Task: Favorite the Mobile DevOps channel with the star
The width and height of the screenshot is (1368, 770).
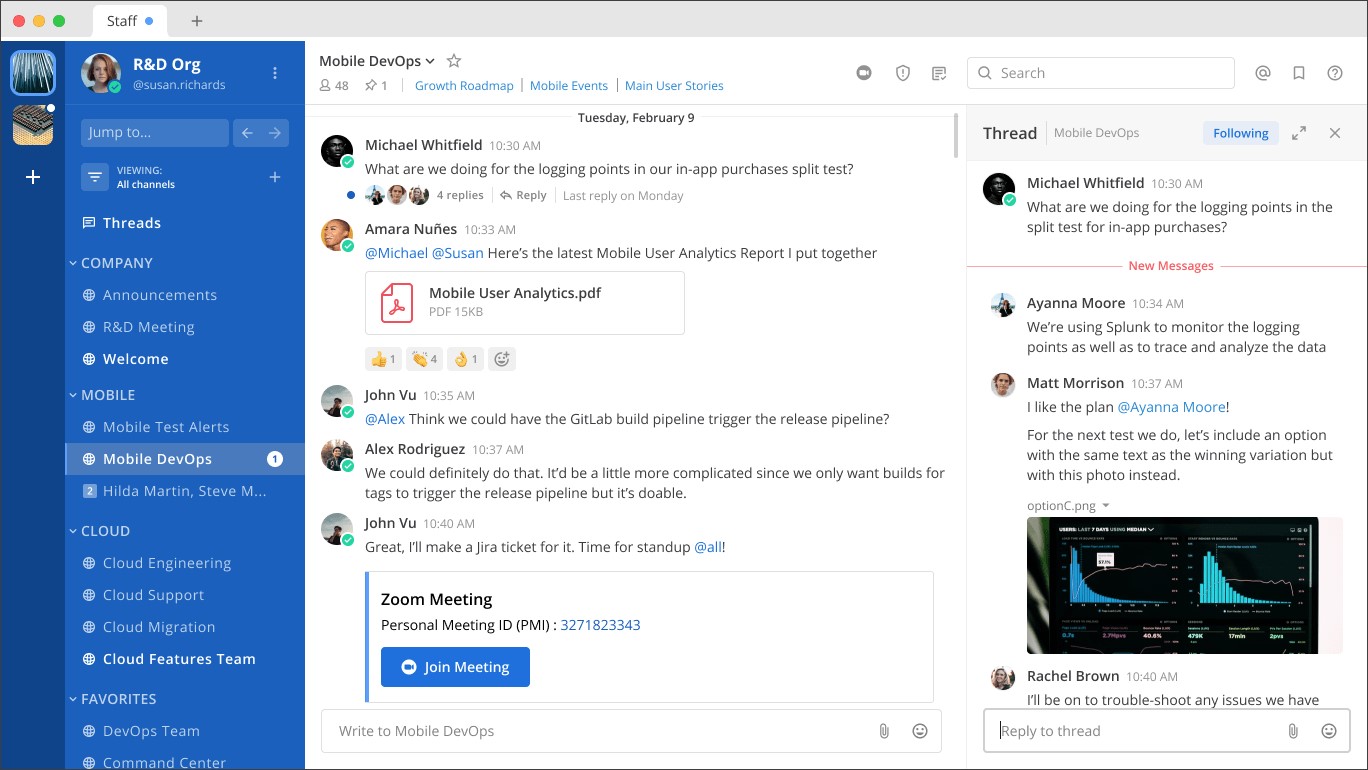Action: [x=453, y=61]
